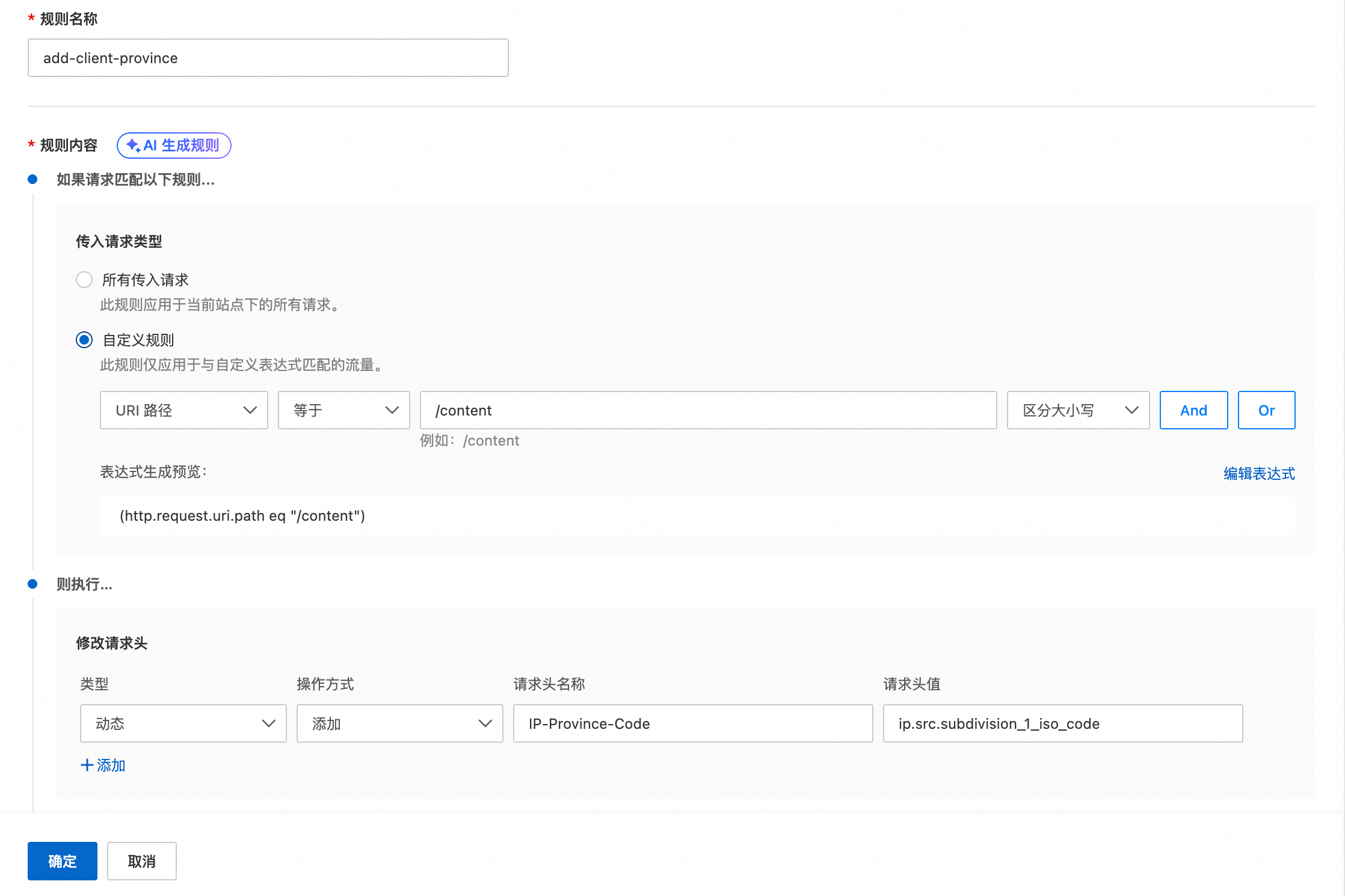This screenshot has width=1345, height=896.
Task: Click the chevron arrow on URI 路径
Action: click(250, 410)
